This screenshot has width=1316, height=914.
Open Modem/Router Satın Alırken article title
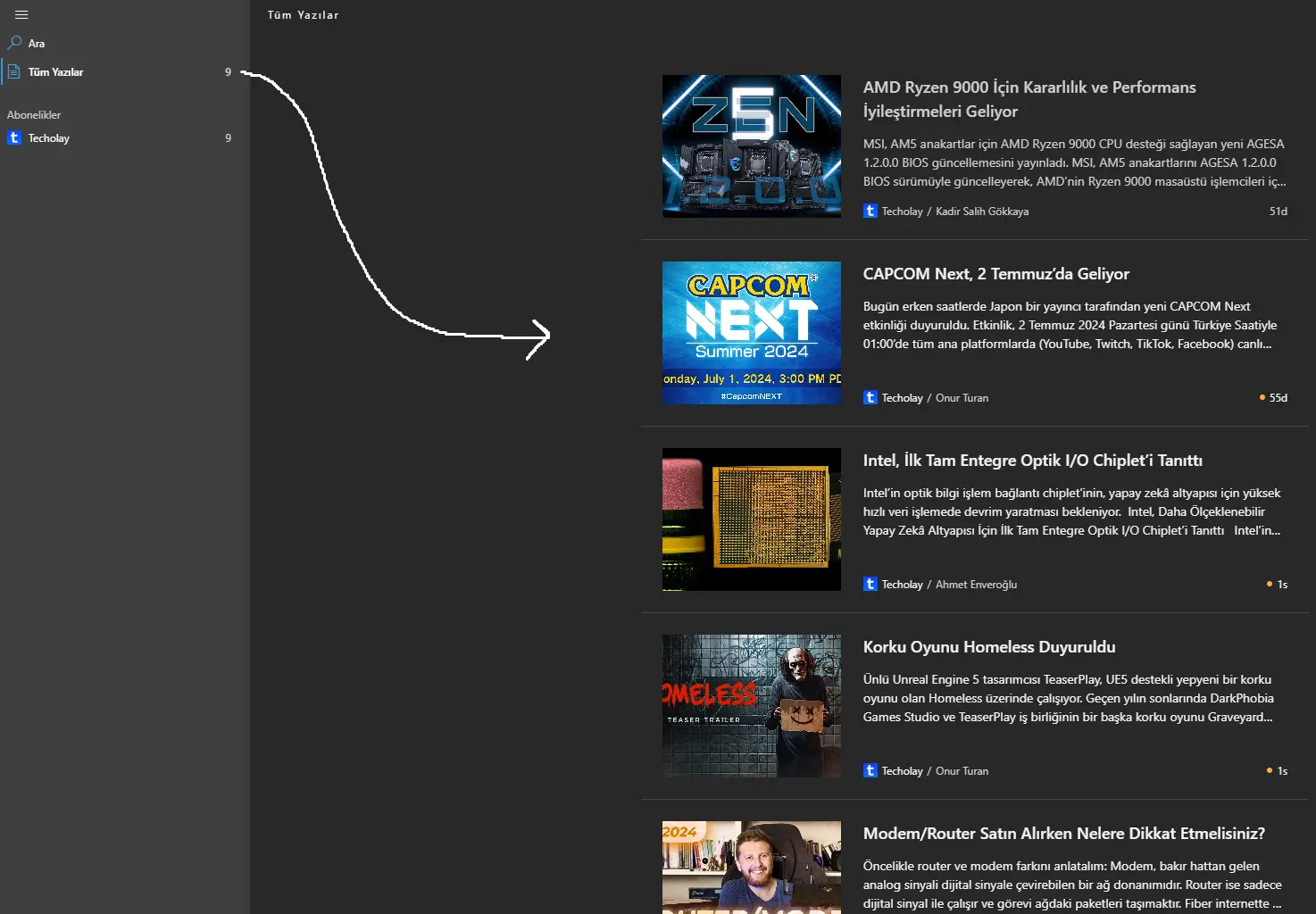1064,834
